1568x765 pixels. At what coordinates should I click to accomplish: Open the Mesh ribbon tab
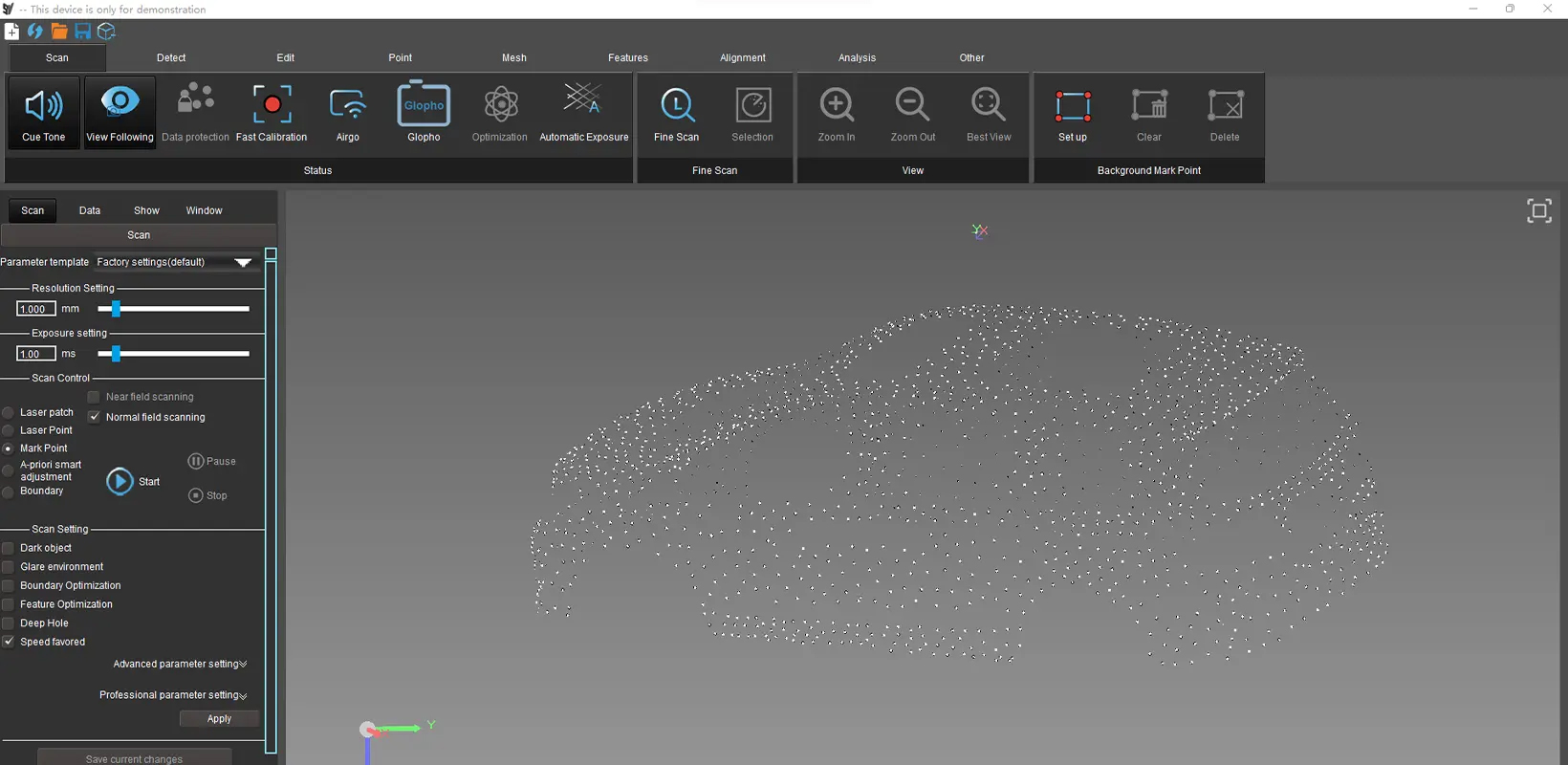513,57
